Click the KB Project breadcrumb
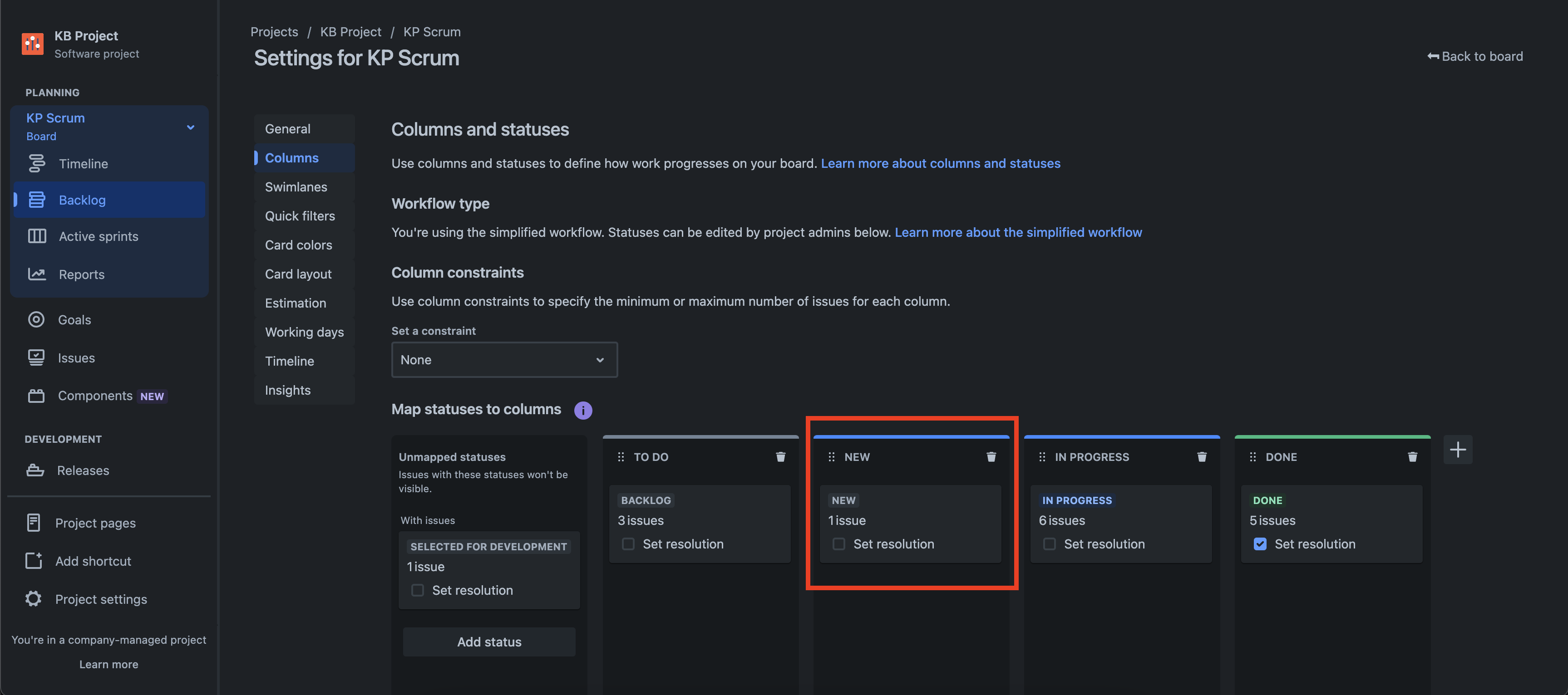1568x695 pixels. coord(350,32)
